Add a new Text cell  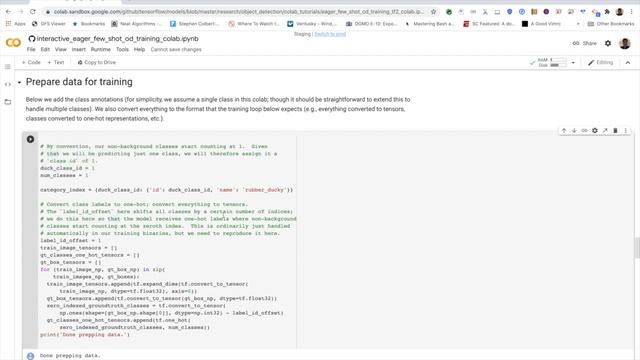point(56,62)
